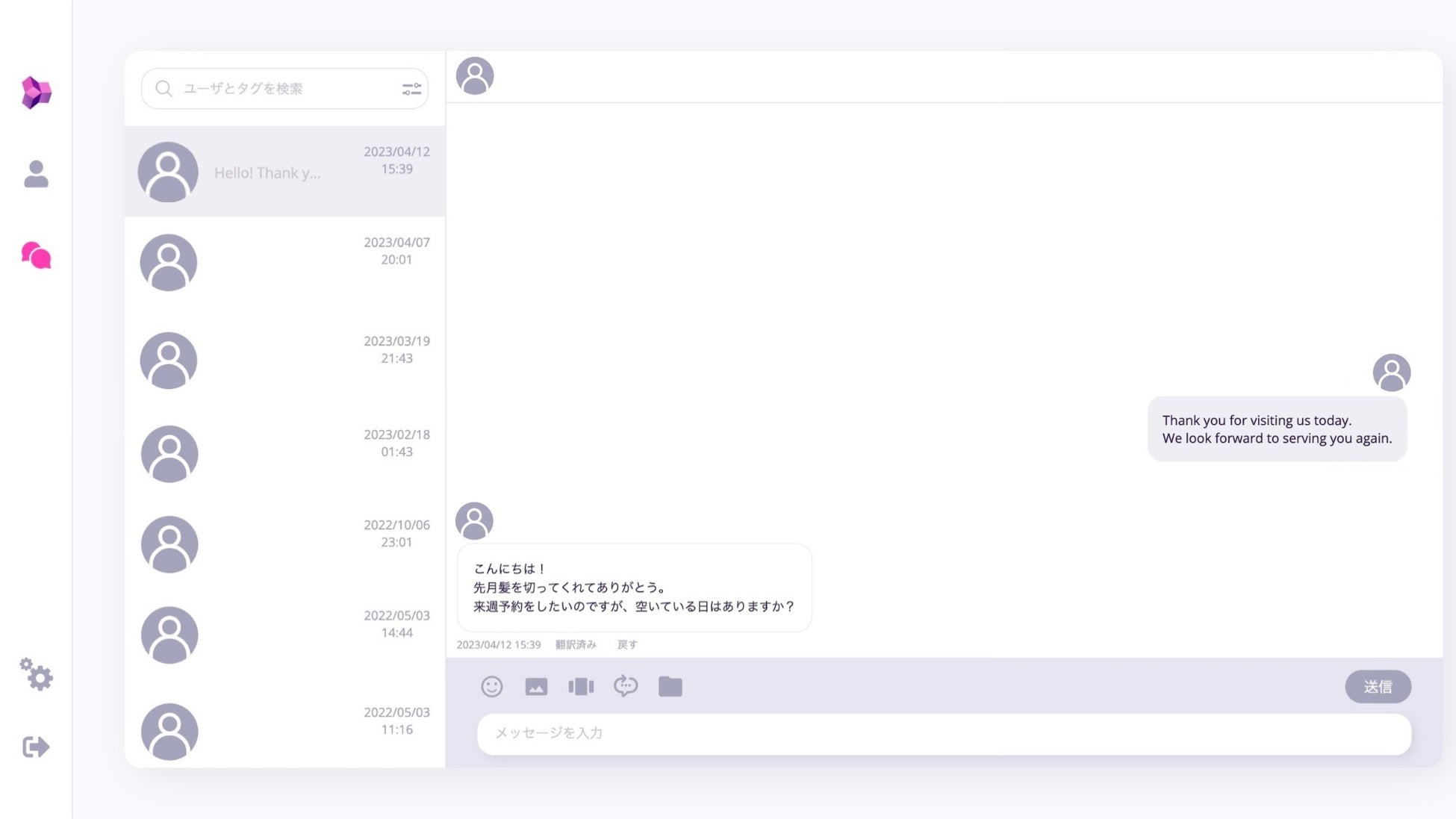Focus the メッセージを入力 message field
This screenshot has height=819, width=1456.
(x=944, y=733)
